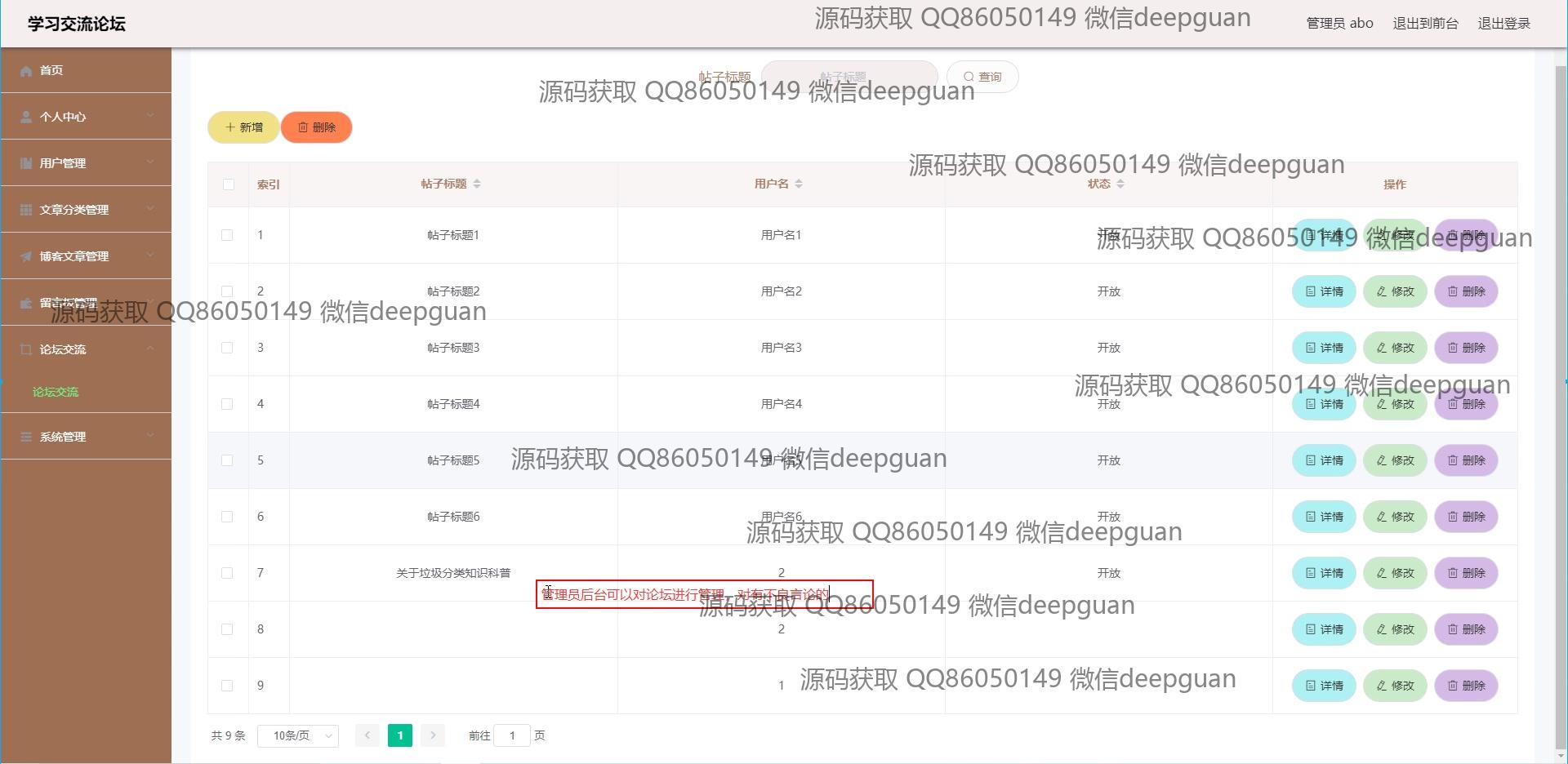This screenshot has height=764, width=1568.
Task: View 详情 for the index 9 row
Action: tap(1324, 686)
